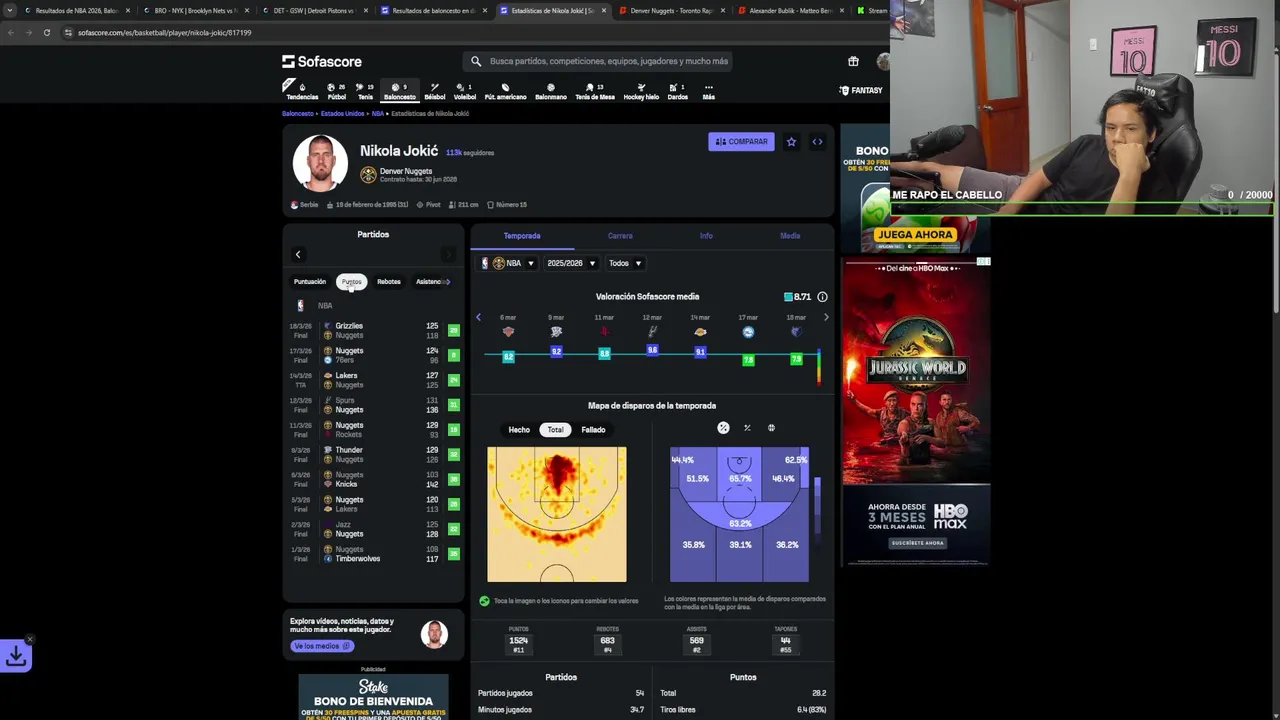Open the Nuggets vs Timberwolves 1/3/26 match

pyautogui.click(x=373, y=554)
